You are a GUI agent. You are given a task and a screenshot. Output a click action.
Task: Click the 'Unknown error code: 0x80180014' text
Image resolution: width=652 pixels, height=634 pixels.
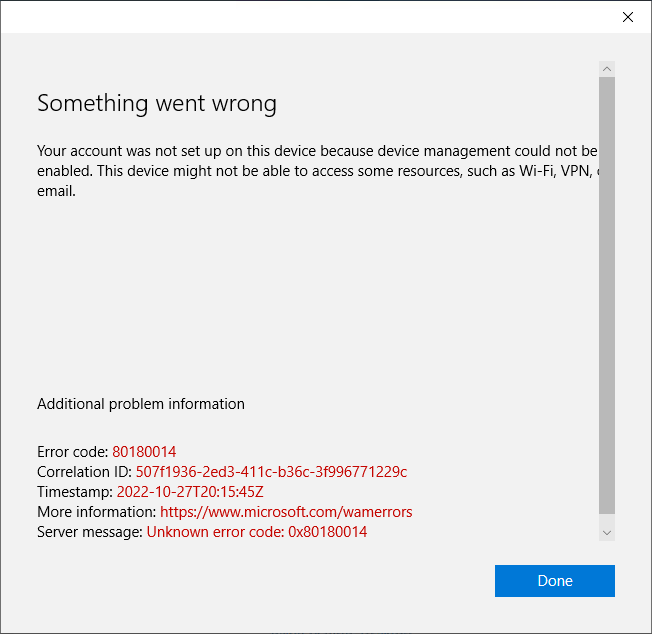pyautogui.click(x=257, y=532)
